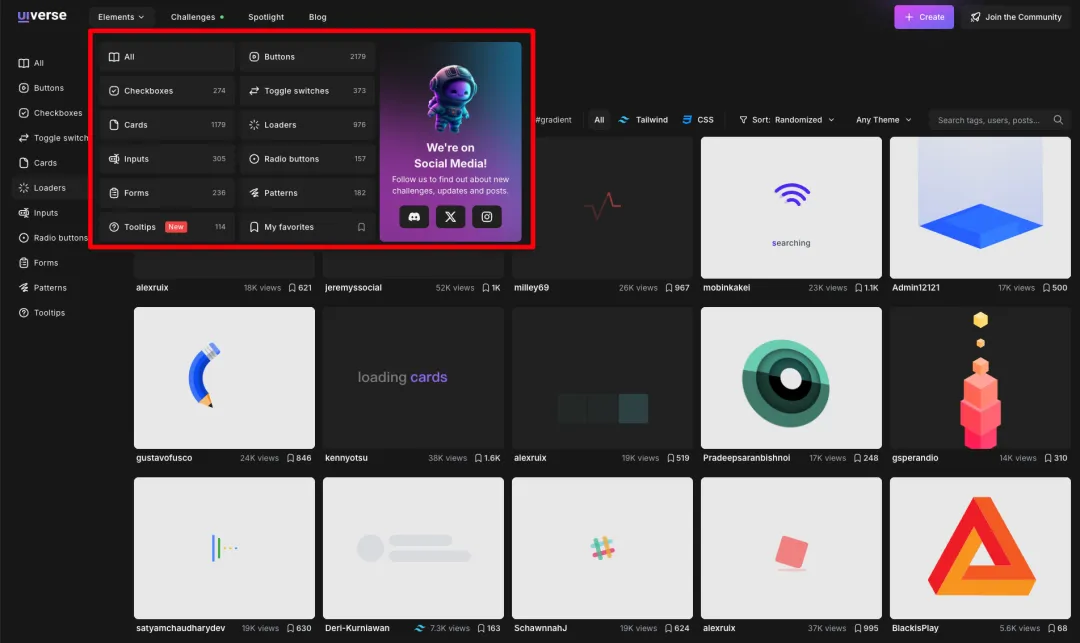The image size is (1080, 643).
Task: Click the X (Twitter) icon
Action: tap(450, 216)
